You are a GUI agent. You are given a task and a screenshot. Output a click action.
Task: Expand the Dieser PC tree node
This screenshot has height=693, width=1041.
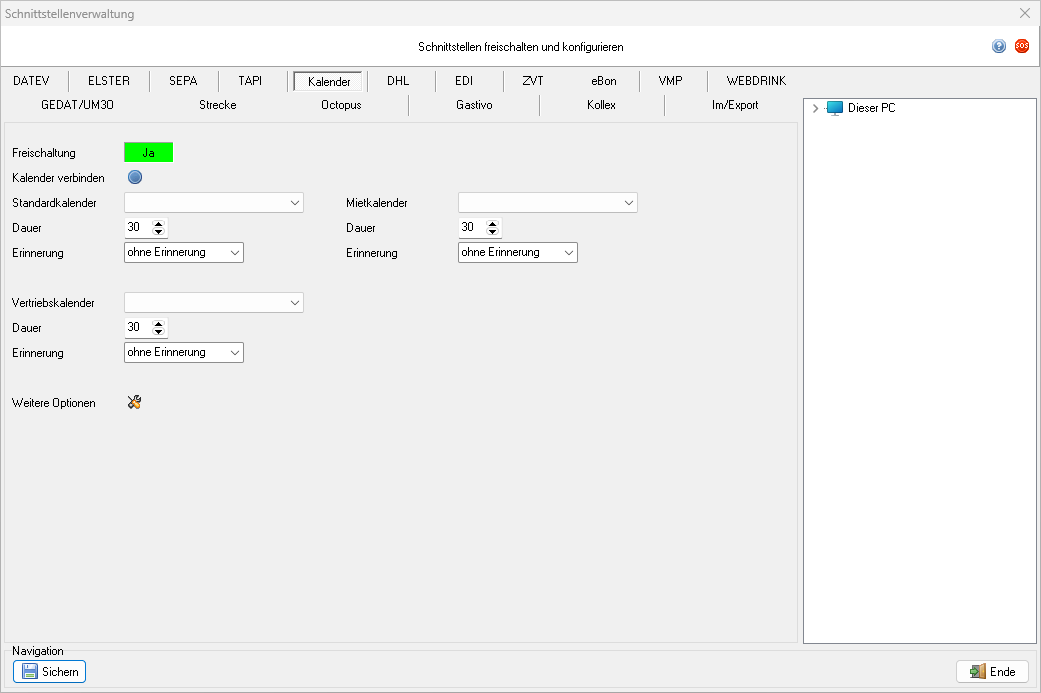click(816, 108)
